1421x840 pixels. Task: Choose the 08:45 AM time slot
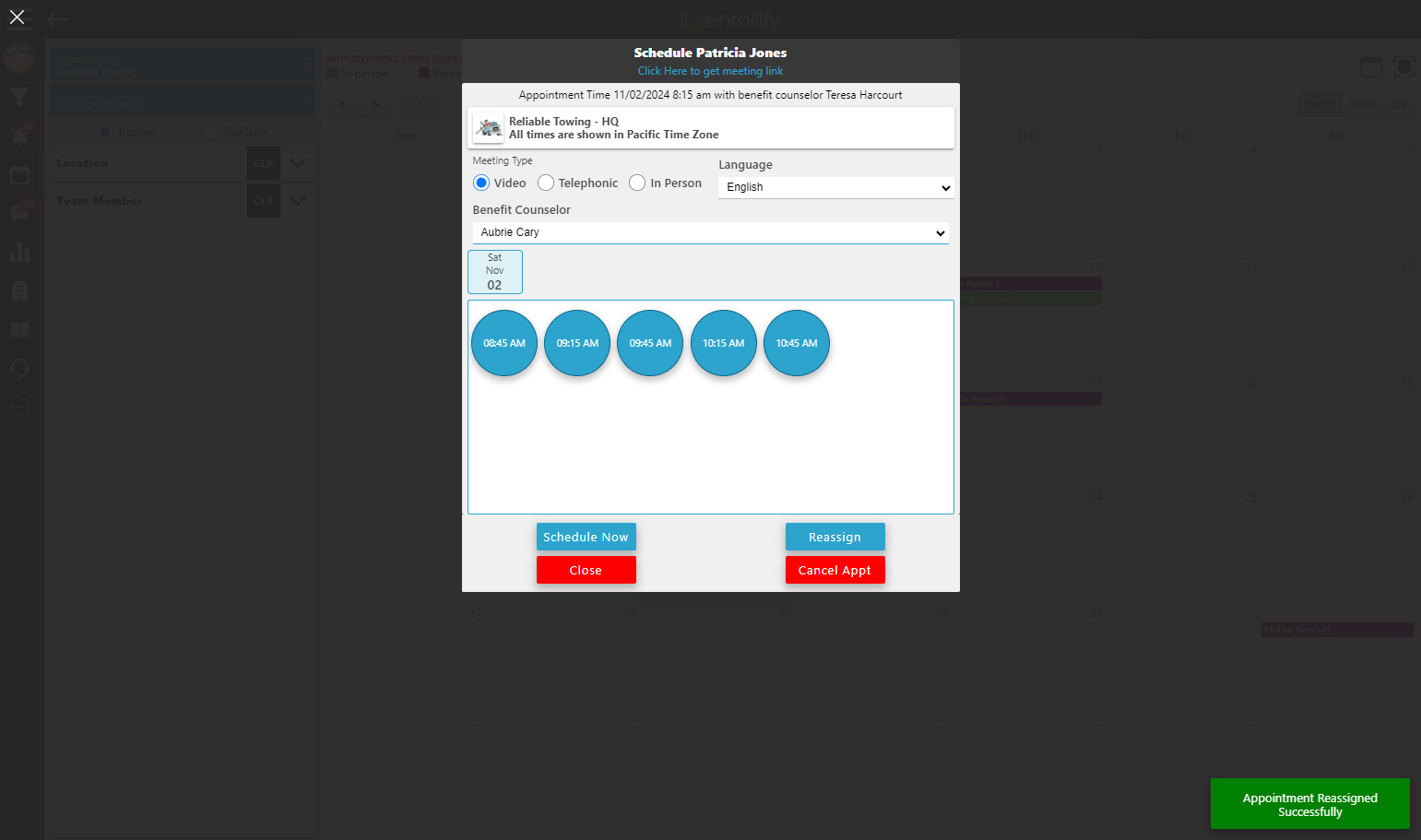(x=504, y=343)
